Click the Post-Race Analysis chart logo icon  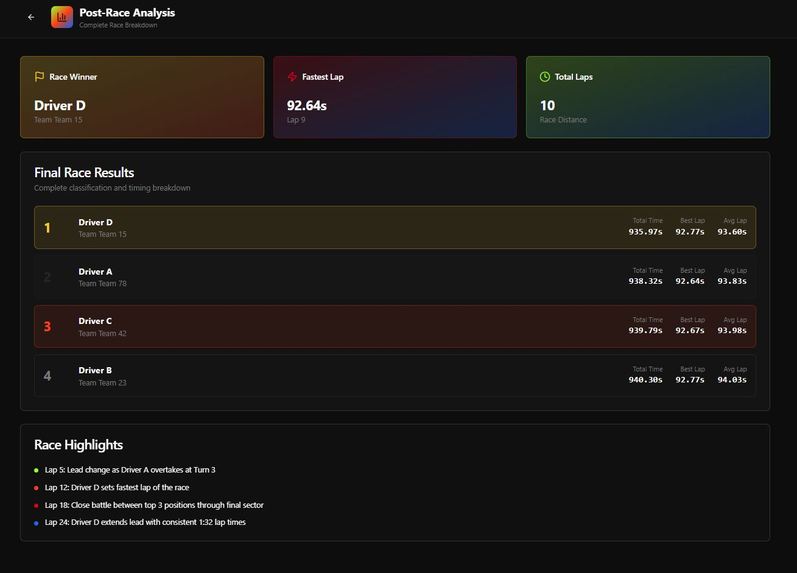tap(62, 17)
